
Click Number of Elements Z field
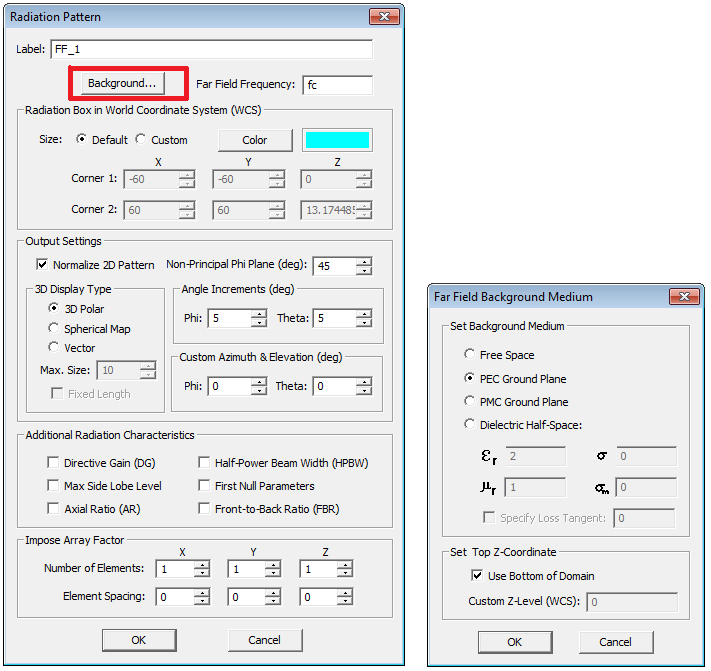click(x=318, y=569)
